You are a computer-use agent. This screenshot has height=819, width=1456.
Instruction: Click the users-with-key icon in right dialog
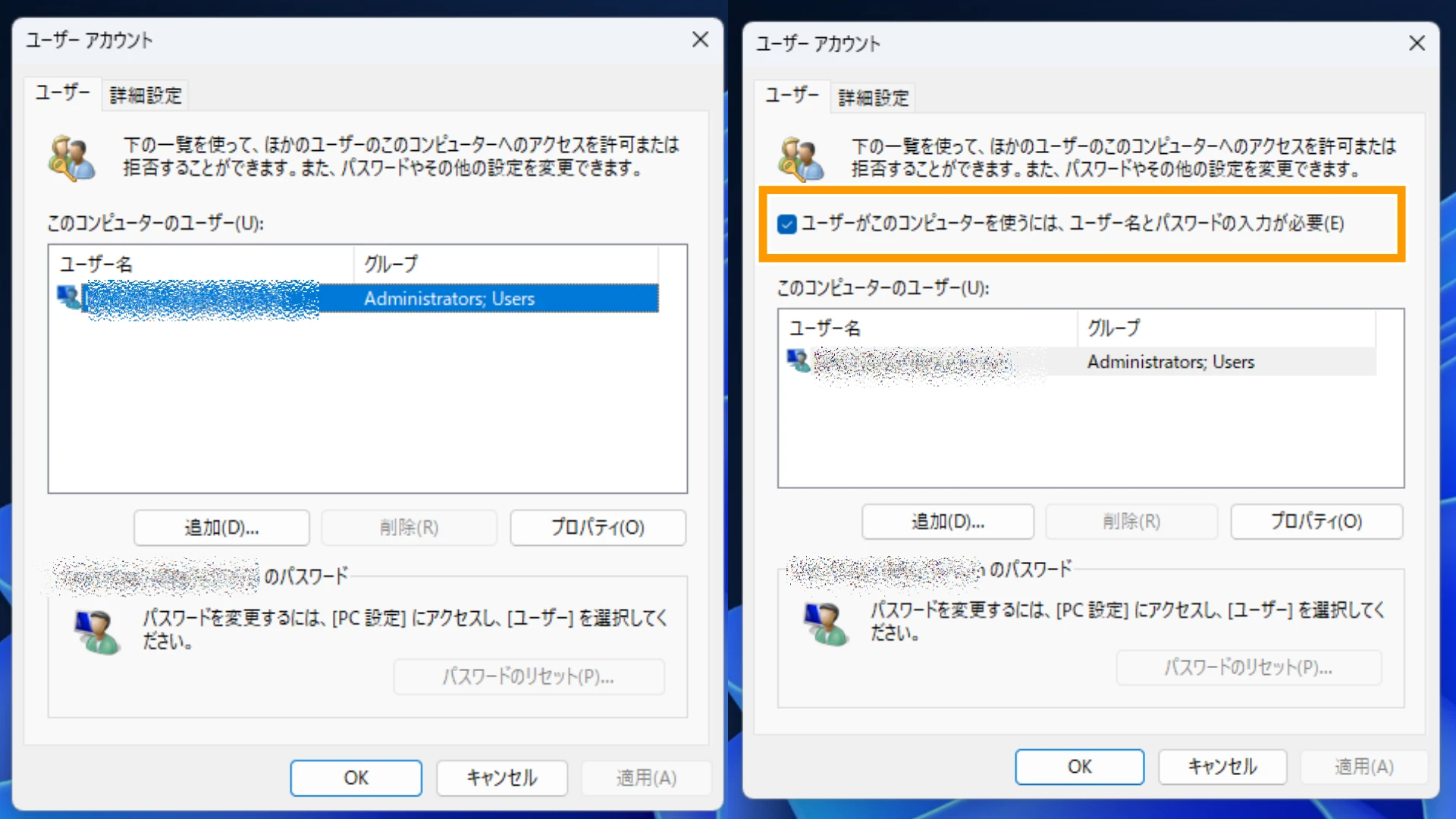(x=801, y=159)
